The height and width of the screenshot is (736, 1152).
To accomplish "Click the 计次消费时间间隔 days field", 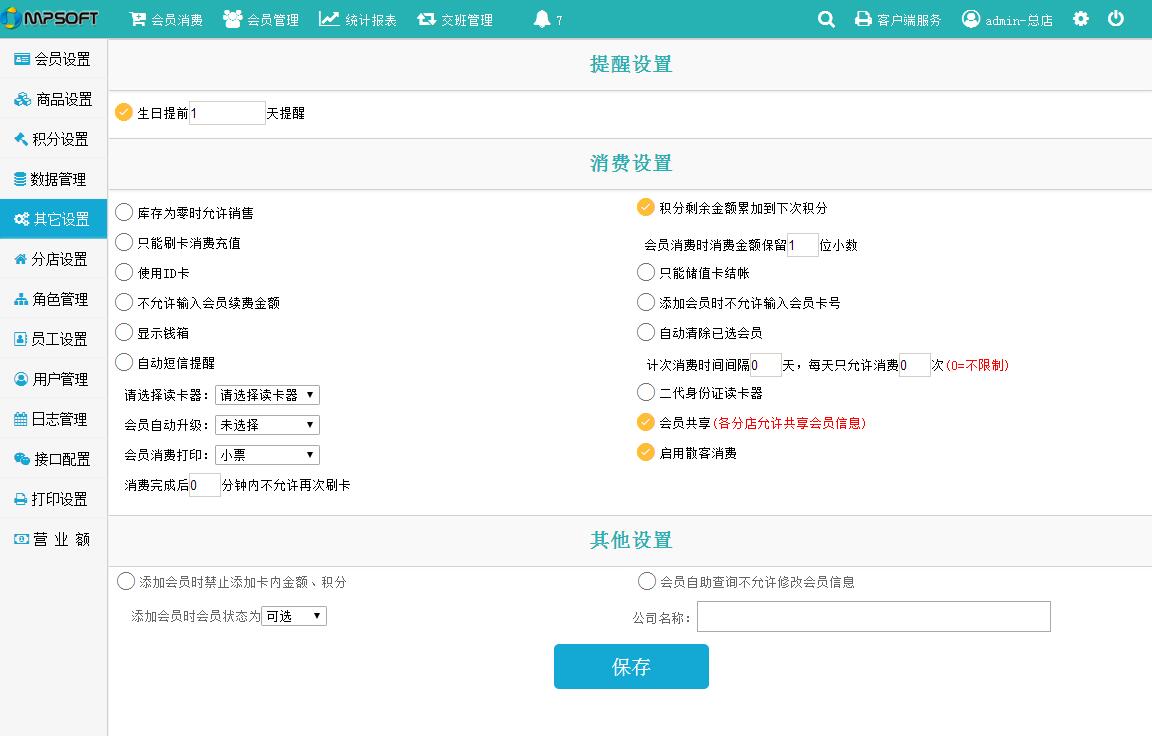I will (x=766, y=364).
